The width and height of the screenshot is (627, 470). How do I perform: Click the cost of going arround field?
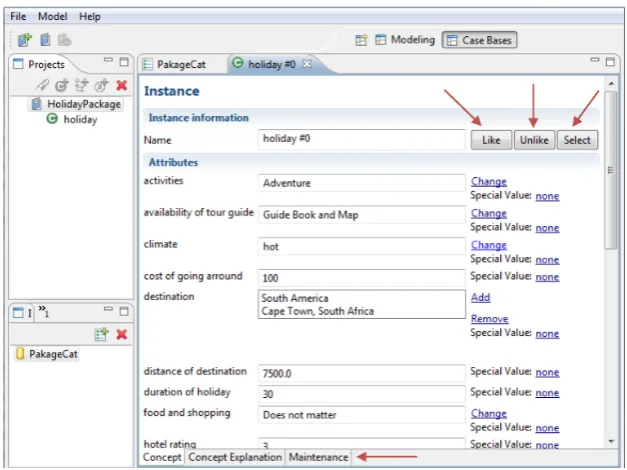pos(361,278)
